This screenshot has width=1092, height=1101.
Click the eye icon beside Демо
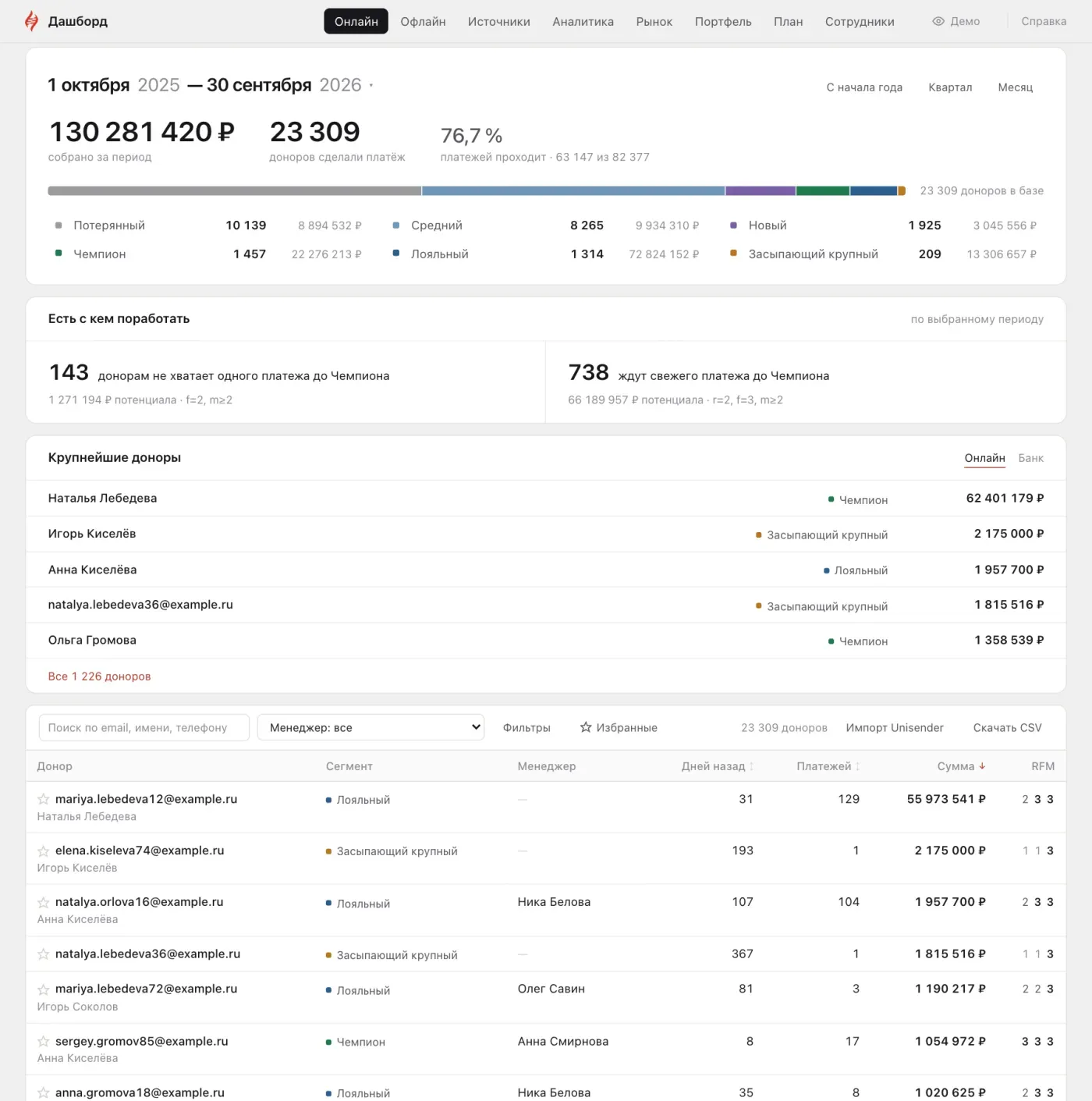click(x=938, y=22)
